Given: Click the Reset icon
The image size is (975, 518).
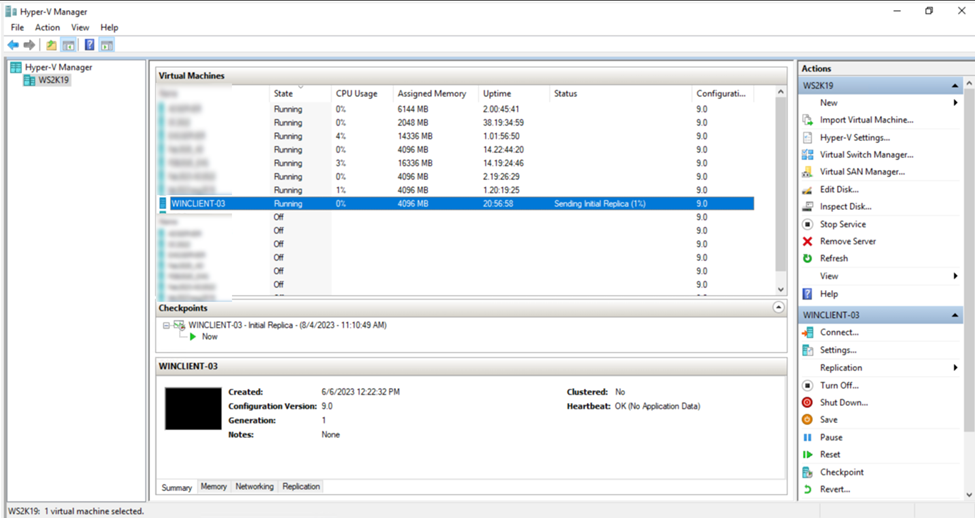Looking at the screenshot, I should (807, 455).
